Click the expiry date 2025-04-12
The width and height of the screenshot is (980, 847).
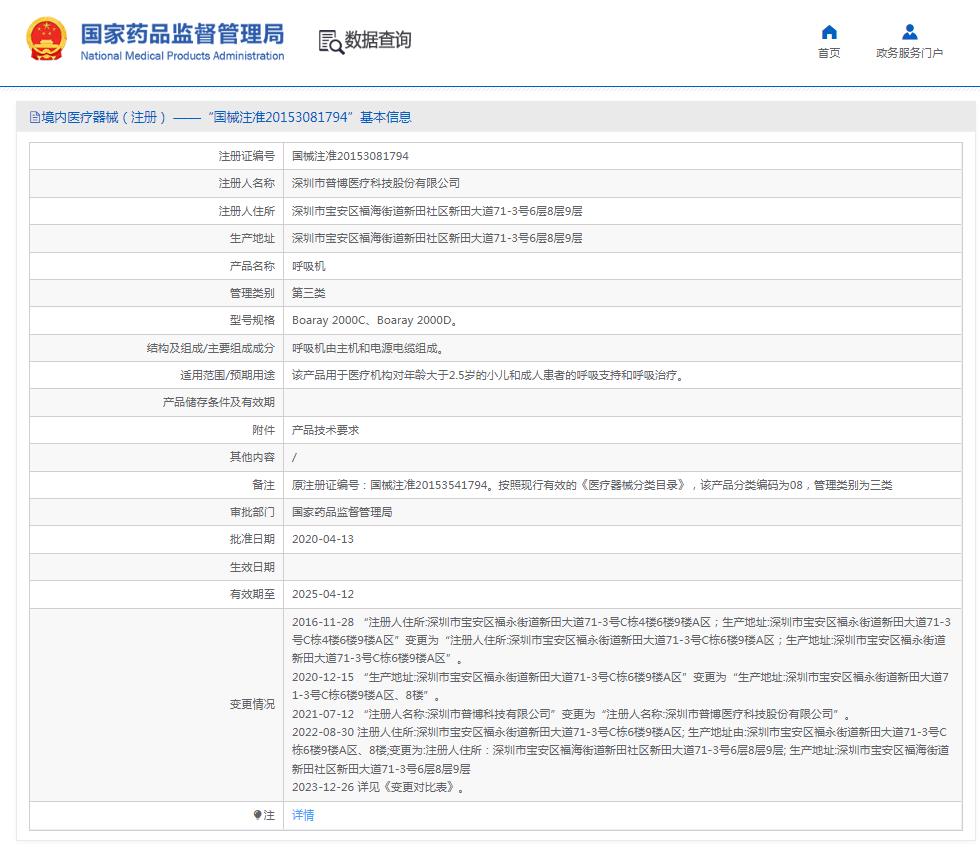click(322, 594)
